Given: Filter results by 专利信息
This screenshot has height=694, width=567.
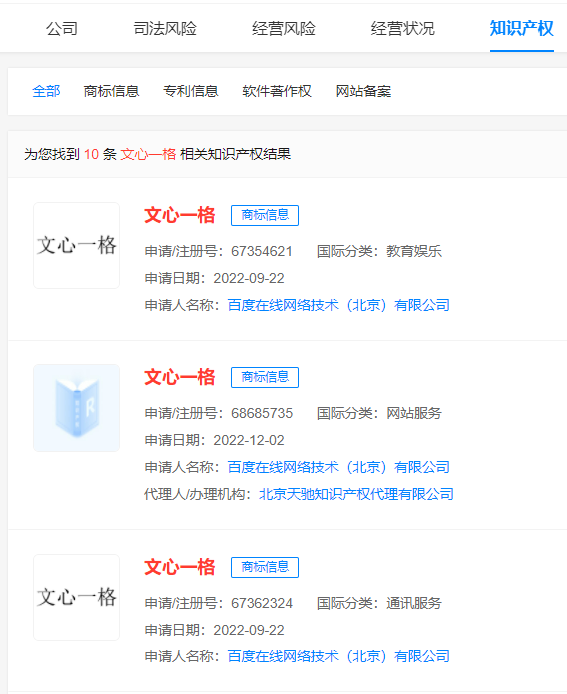Looking at the screenshot, I should click(191, 91).
